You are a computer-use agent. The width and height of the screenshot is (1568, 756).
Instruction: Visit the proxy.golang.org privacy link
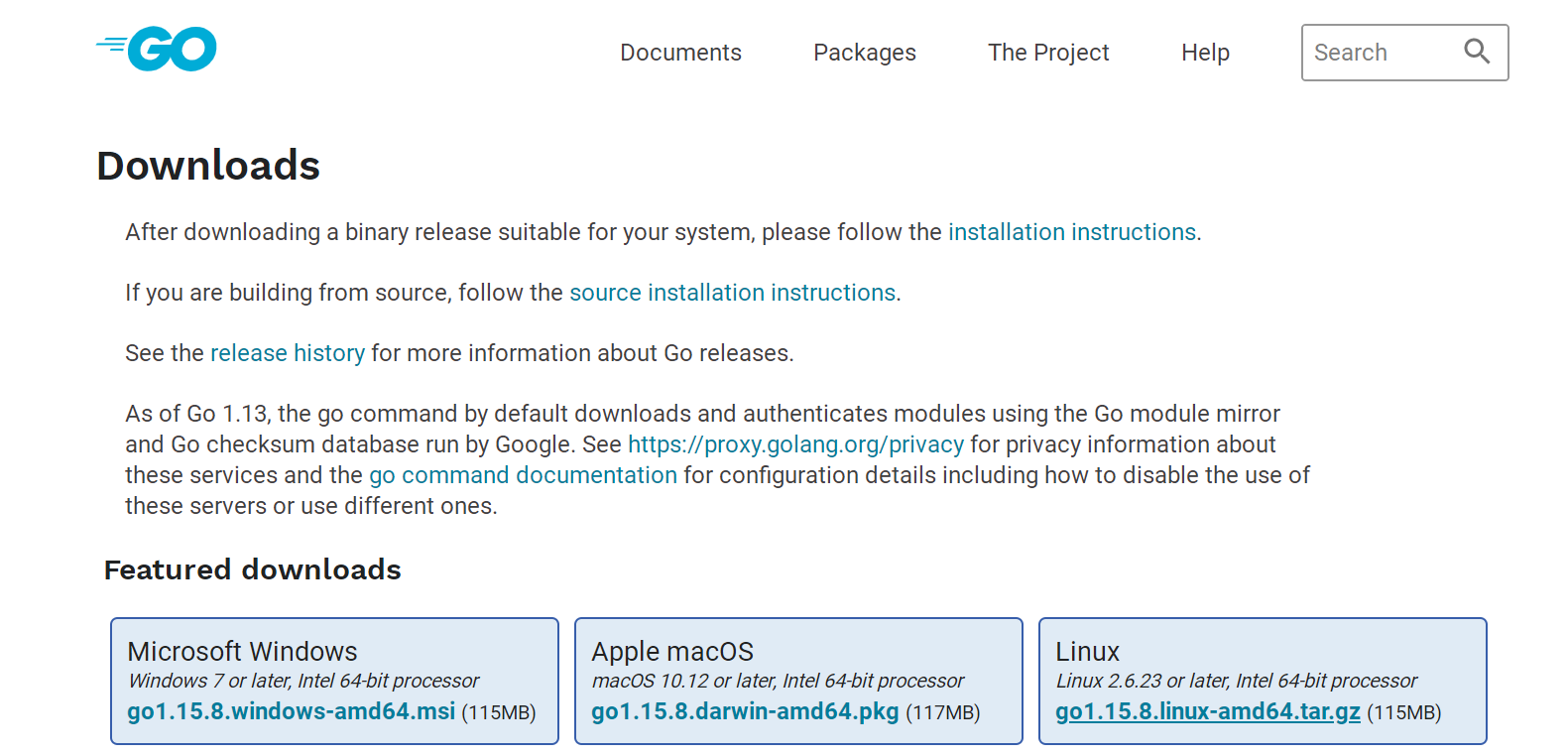[x=795, y=444]
